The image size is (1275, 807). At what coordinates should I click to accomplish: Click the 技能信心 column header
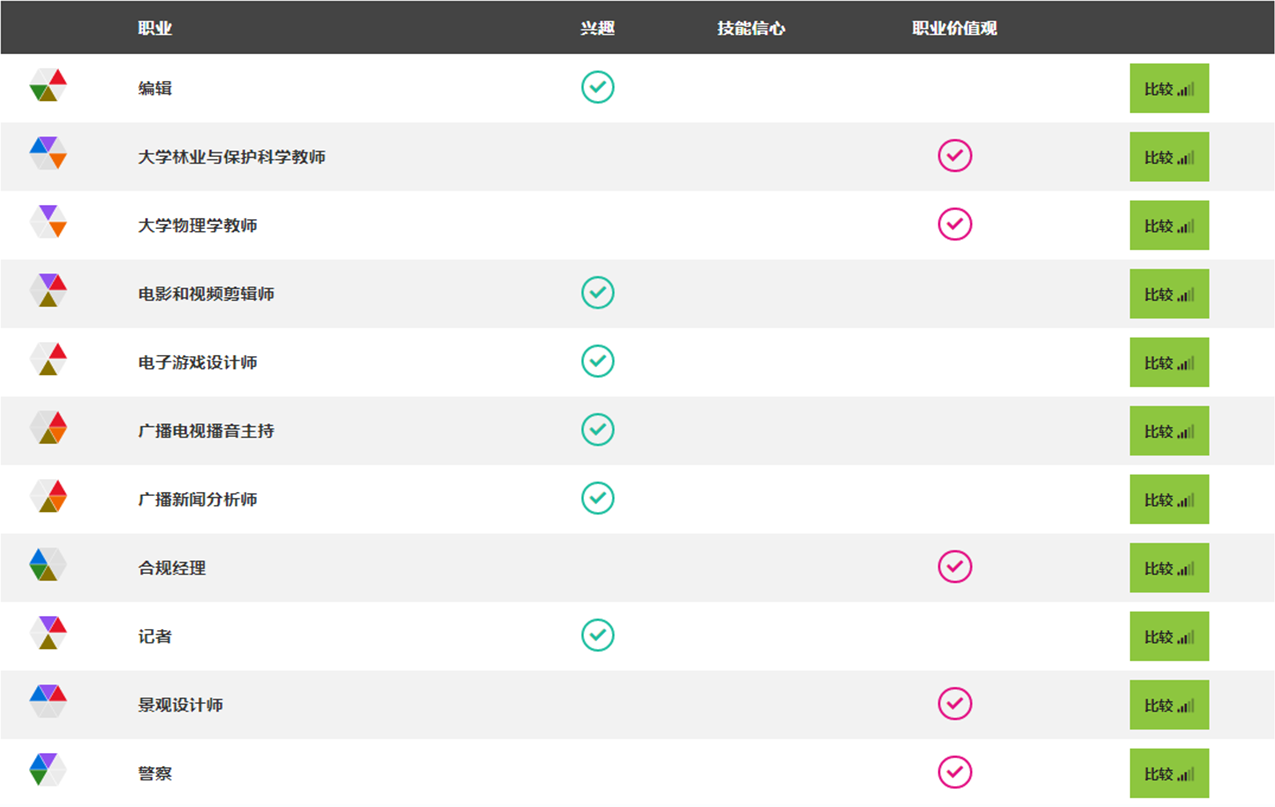tap(751, 28)
